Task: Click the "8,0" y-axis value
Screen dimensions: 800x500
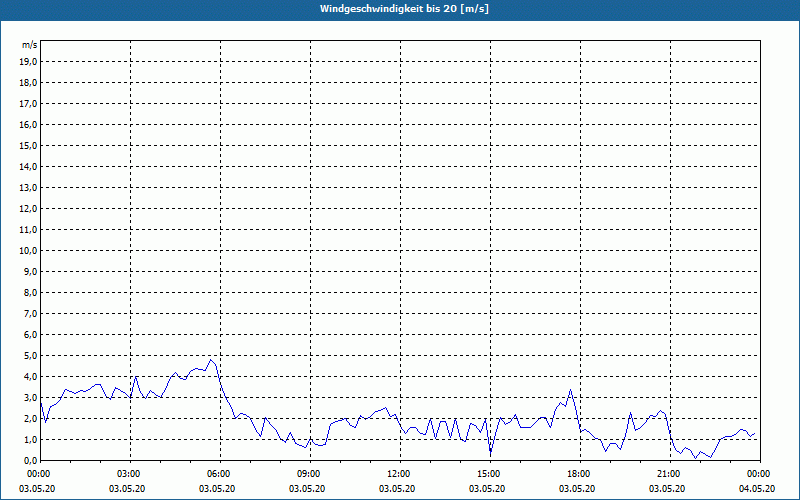Action: [x=31, y=292]
